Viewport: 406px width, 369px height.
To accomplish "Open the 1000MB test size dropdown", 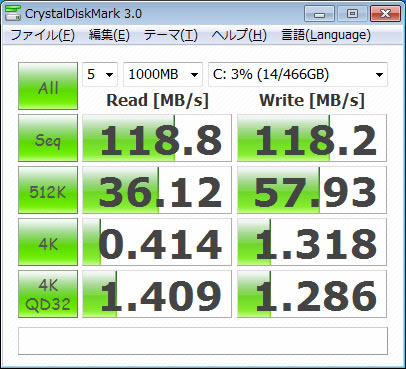I will (163, 74).
